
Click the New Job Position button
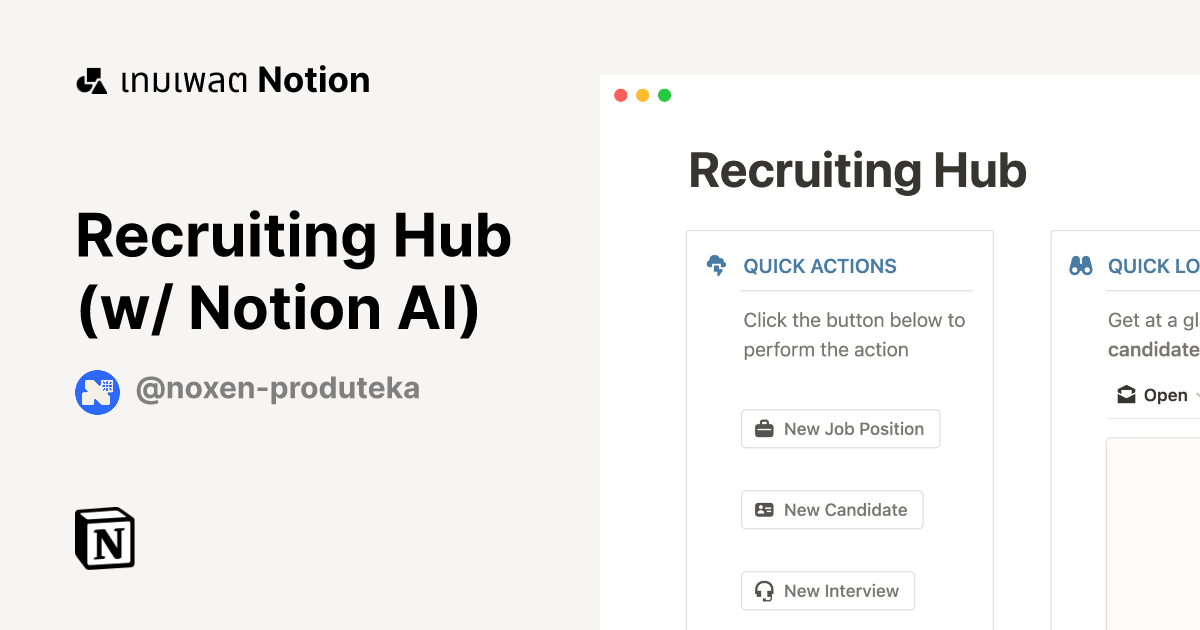840,428
